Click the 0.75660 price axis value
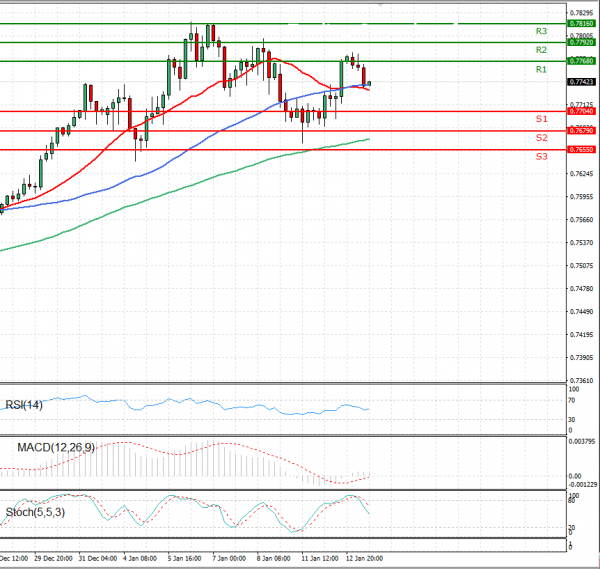600x569 pixels. click(x=582, y=220)
